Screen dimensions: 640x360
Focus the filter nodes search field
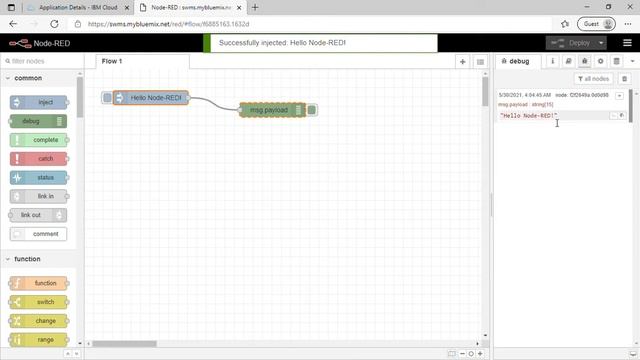[x=42, y=61]
